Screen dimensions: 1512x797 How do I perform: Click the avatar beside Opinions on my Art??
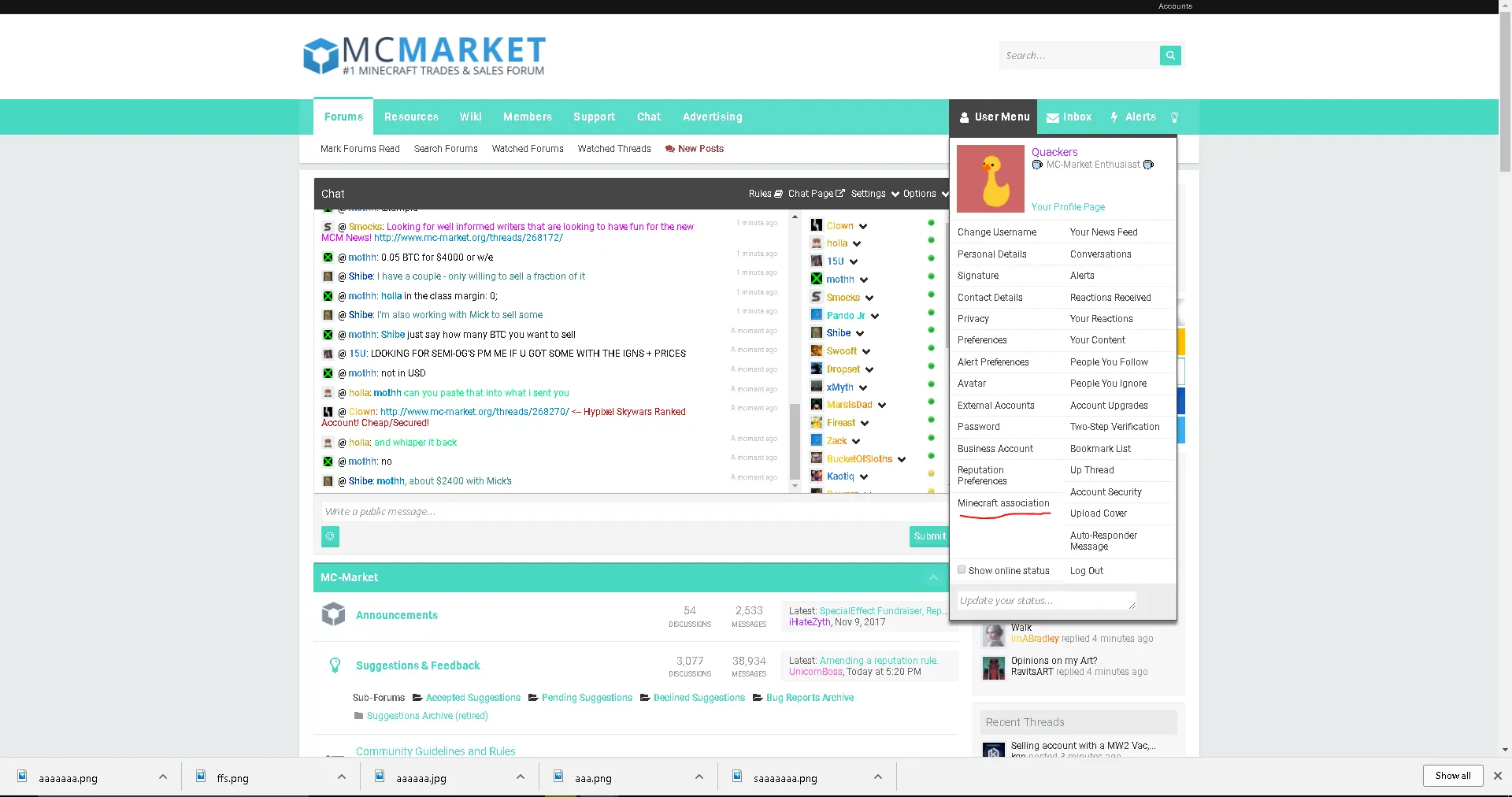point(994,668)
